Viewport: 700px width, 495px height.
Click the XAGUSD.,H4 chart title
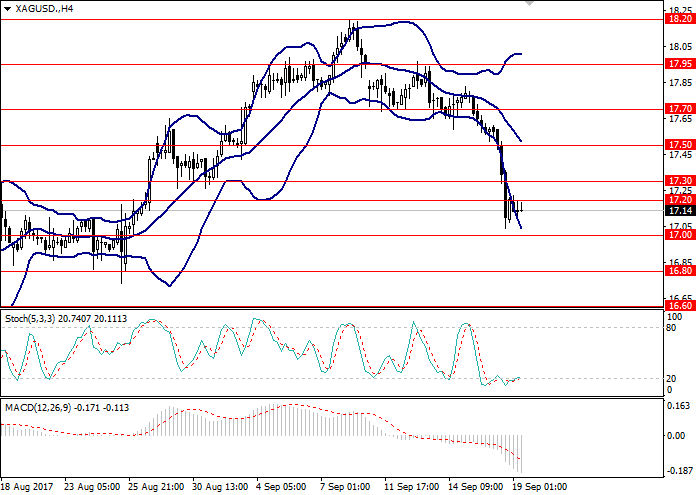tap(44, 8)
